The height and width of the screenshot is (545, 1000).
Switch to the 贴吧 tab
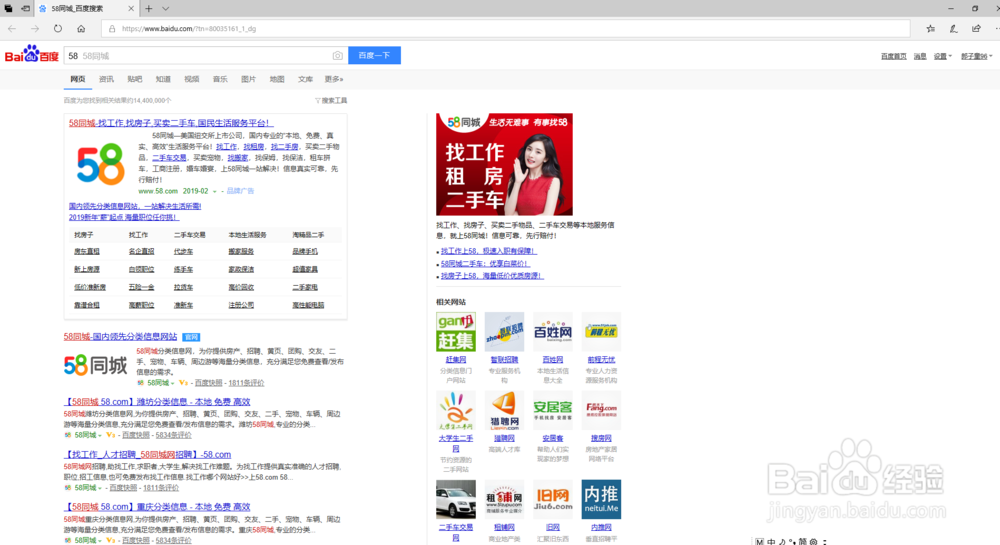click(x=135, y=79)
